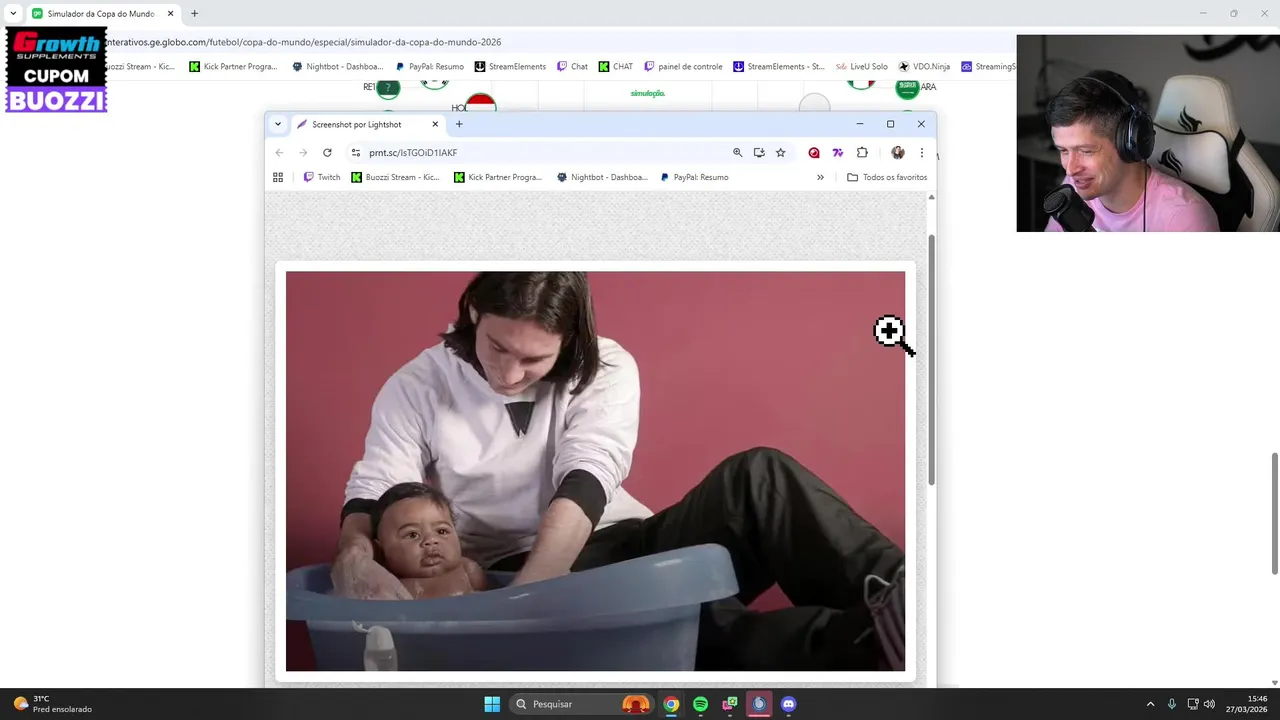Open the Chrome three-dot menu in the Lightshot window
The width and height of the screenshot is (1280, 720).
(x=921, y=153)
